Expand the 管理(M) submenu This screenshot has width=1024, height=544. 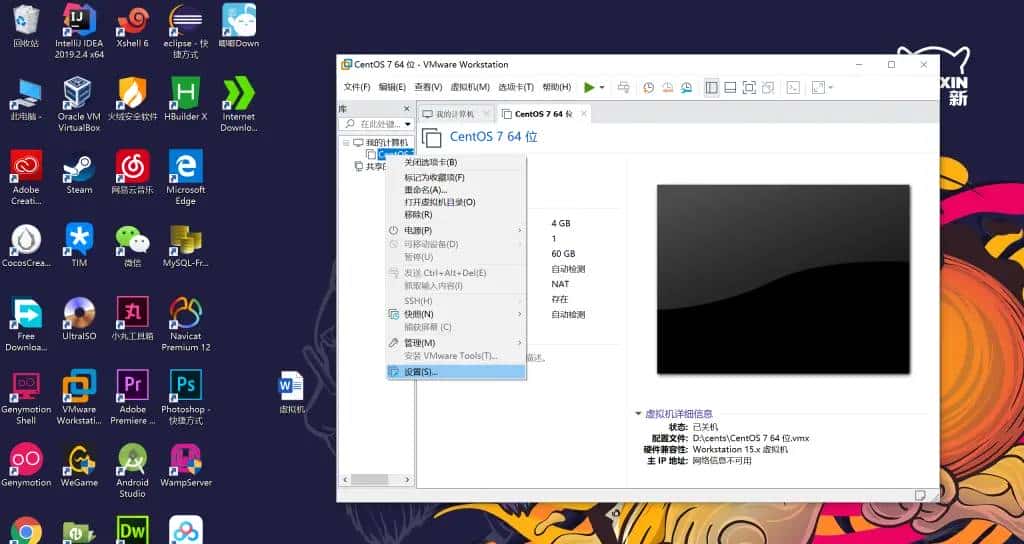pyautogui.click(x=456, y=343)
